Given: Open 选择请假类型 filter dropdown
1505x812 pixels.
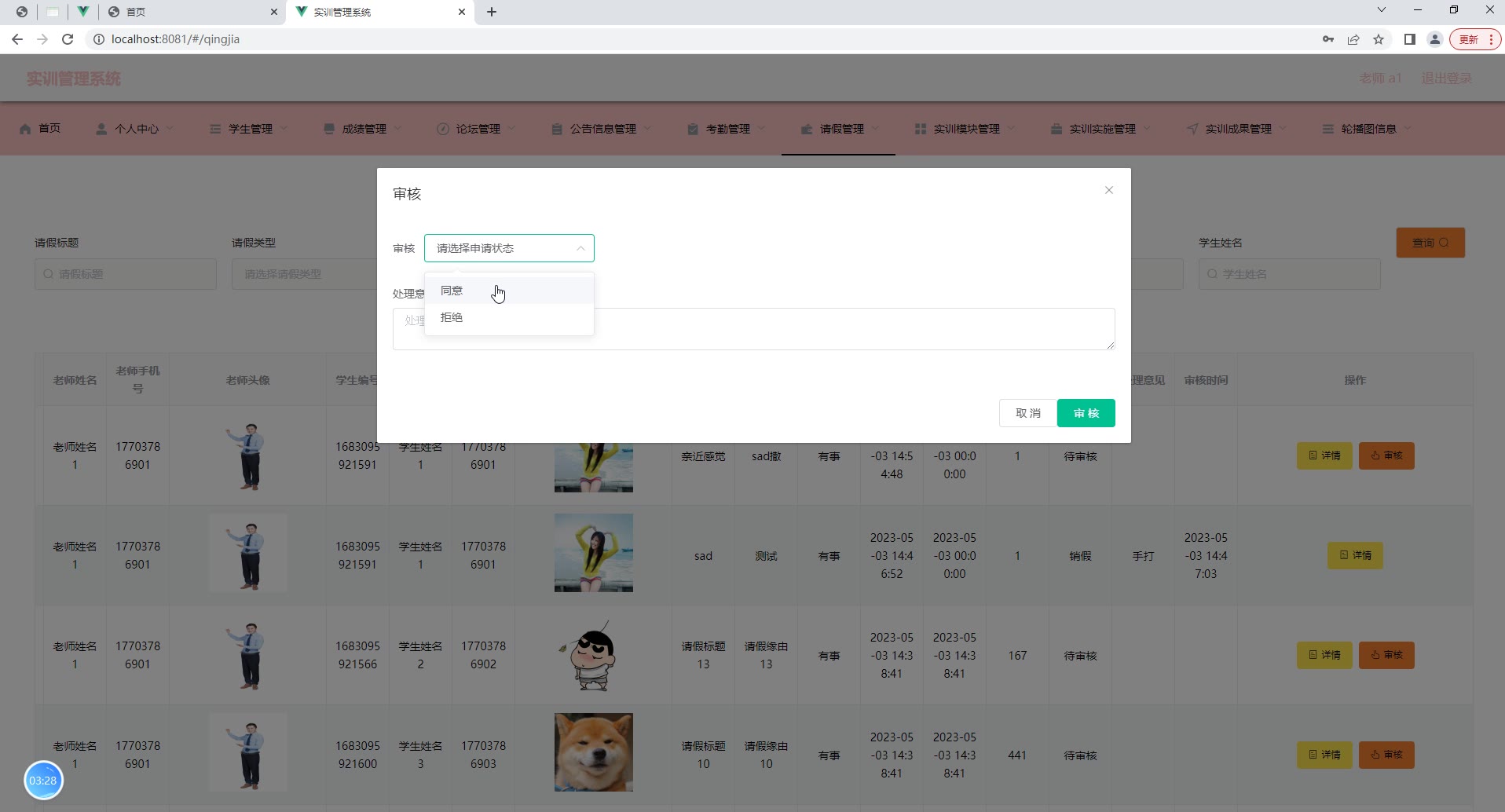Looking at the screenshot, I should 305,274.
